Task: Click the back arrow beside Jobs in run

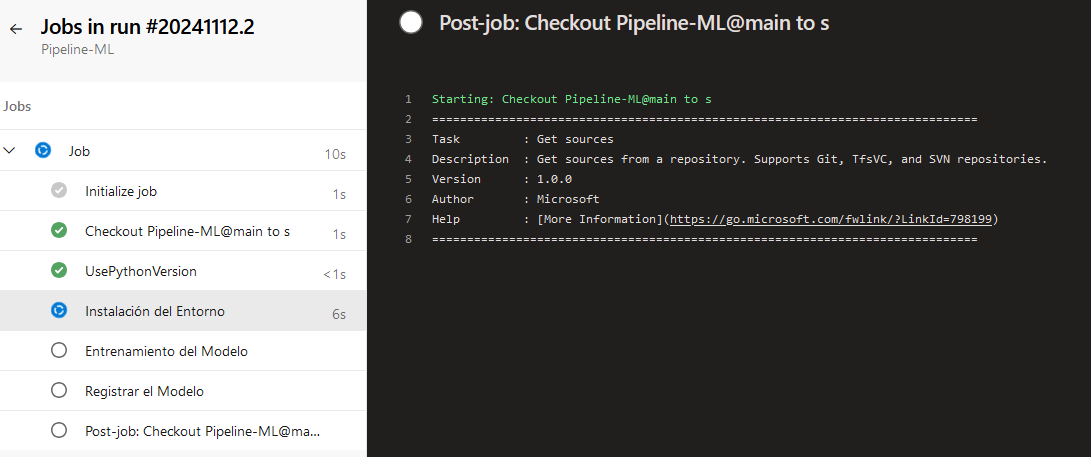Action: point(16,29)
